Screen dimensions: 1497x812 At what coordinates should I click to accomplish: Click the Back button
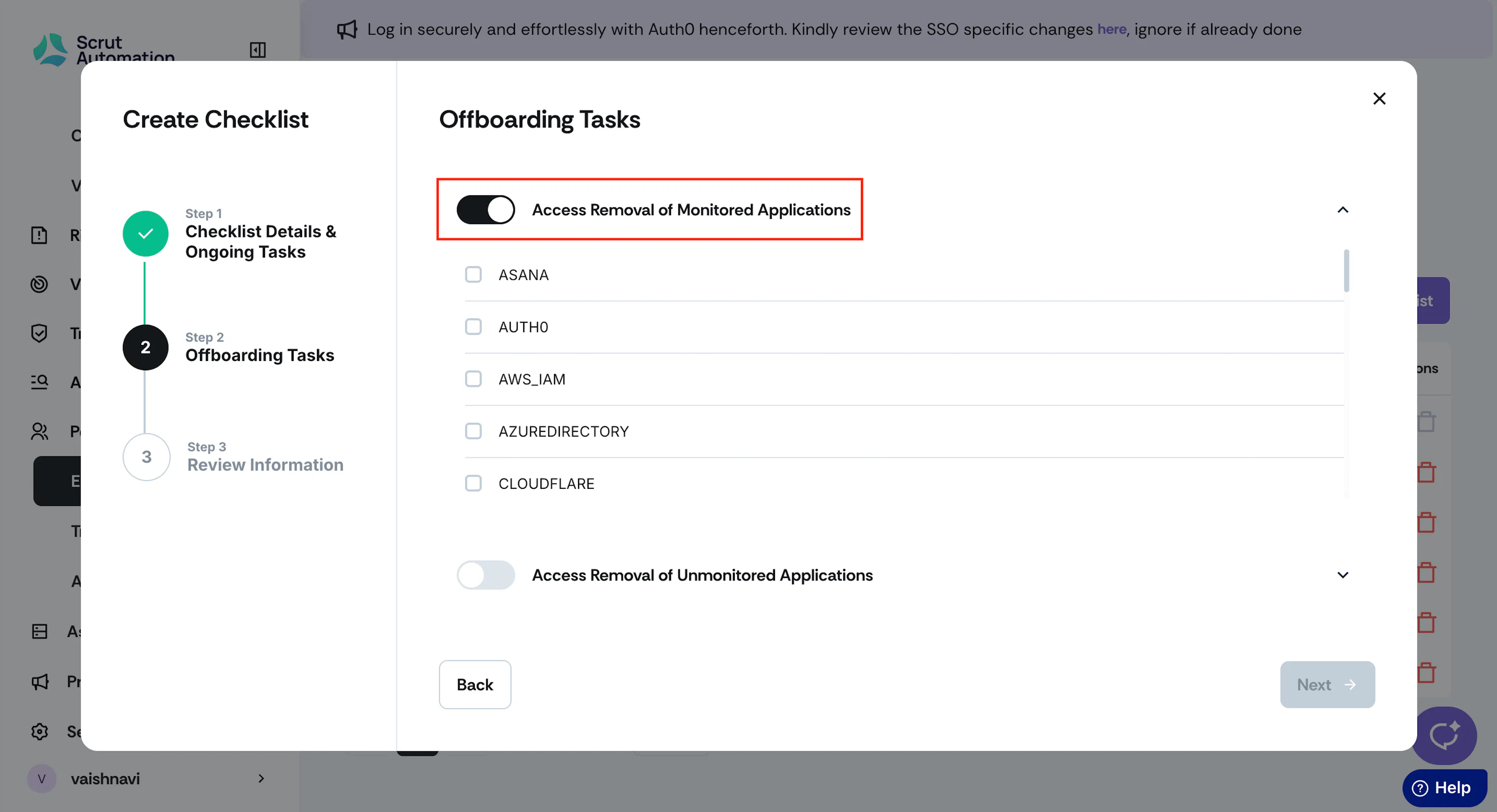[x=475, y=684]
